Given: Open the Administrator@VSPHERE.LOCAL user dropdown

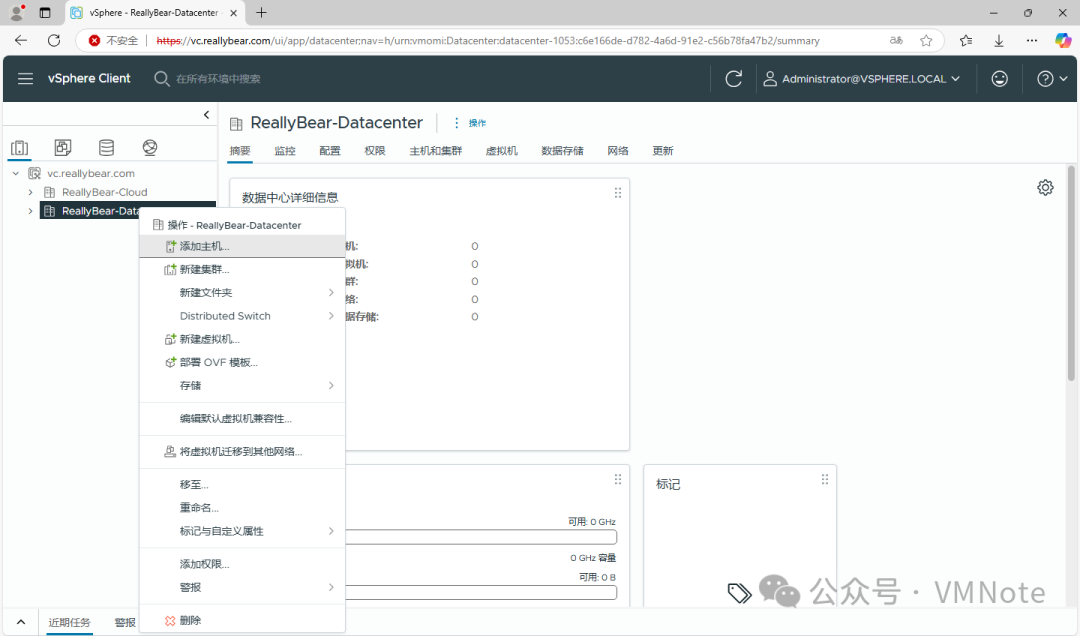Looking at the screenshot, I should point(861,79).
